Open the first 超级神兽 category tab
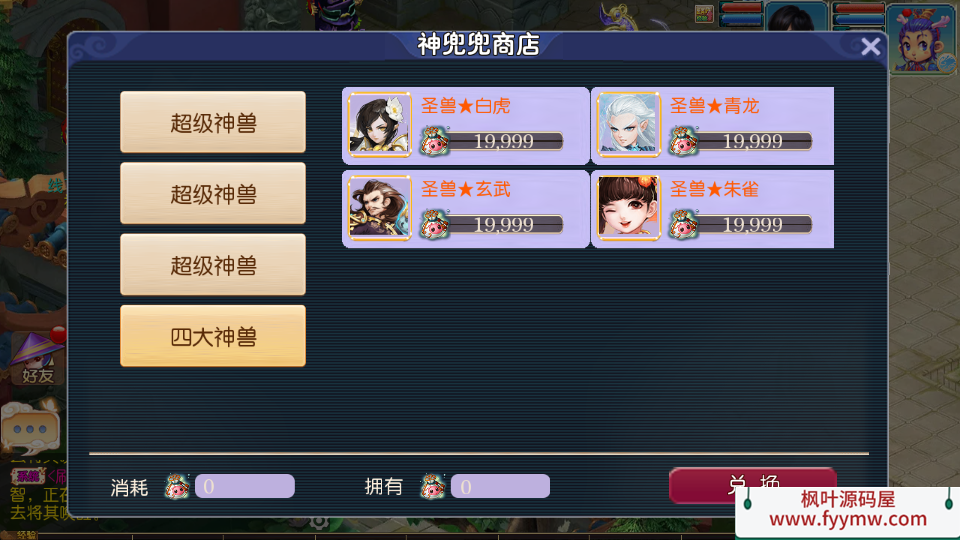 pyautogui.click(x=213, y=122)
